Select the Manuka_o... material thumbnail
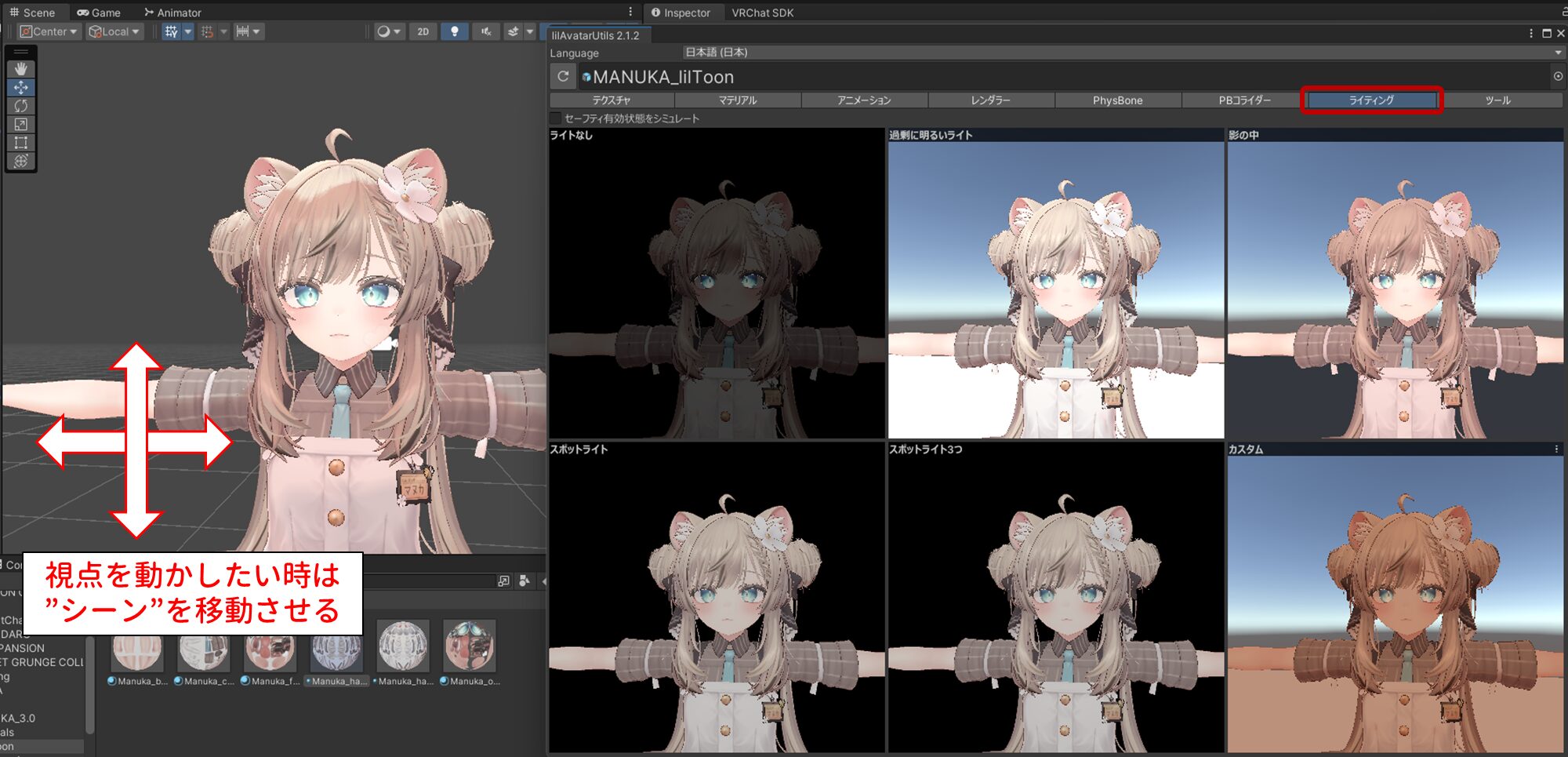Image resolution: width=1568 pixels, height=757 pixels. click(470, 646)
